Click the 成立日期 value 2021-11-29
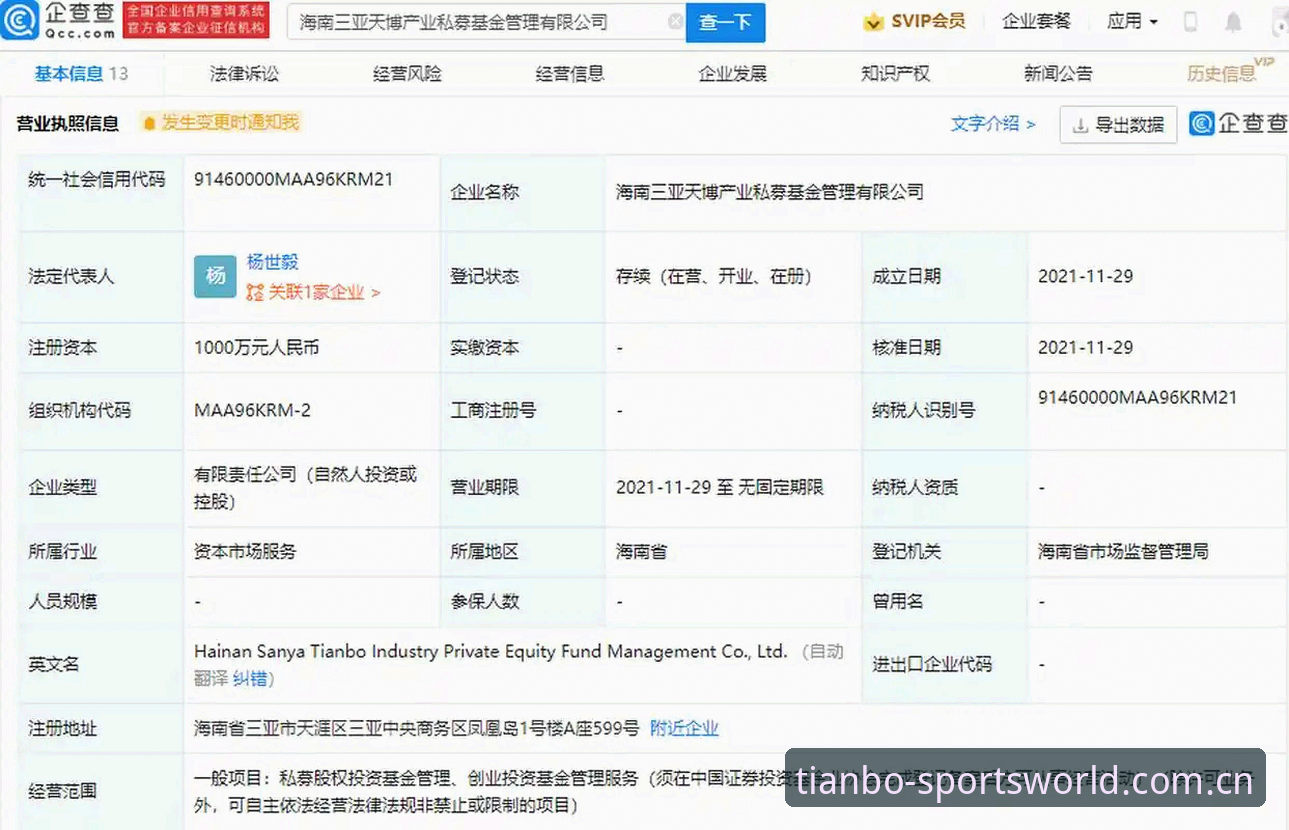The width and height of the screenshot is (1289, 830). tap(1085, 276)
